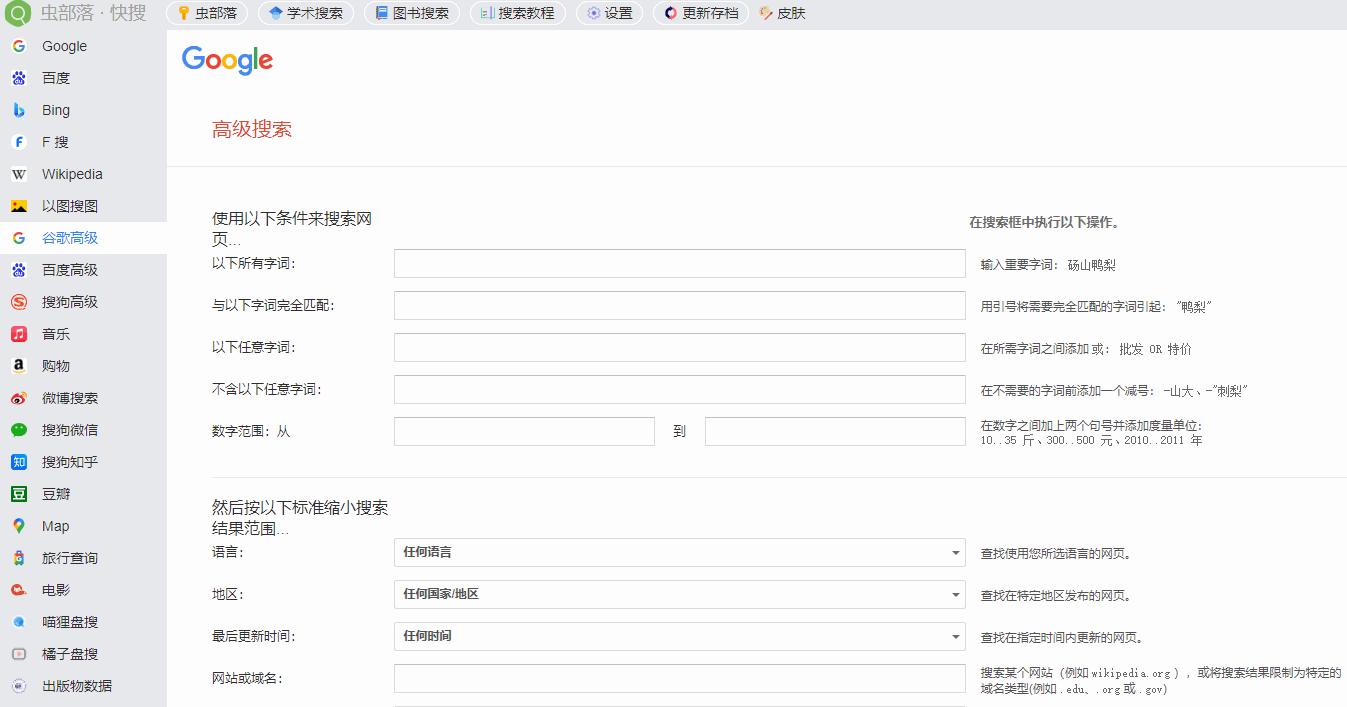Open the 虫部落 toolbar button
1347x707 pixels.
[x=207, y=13]
